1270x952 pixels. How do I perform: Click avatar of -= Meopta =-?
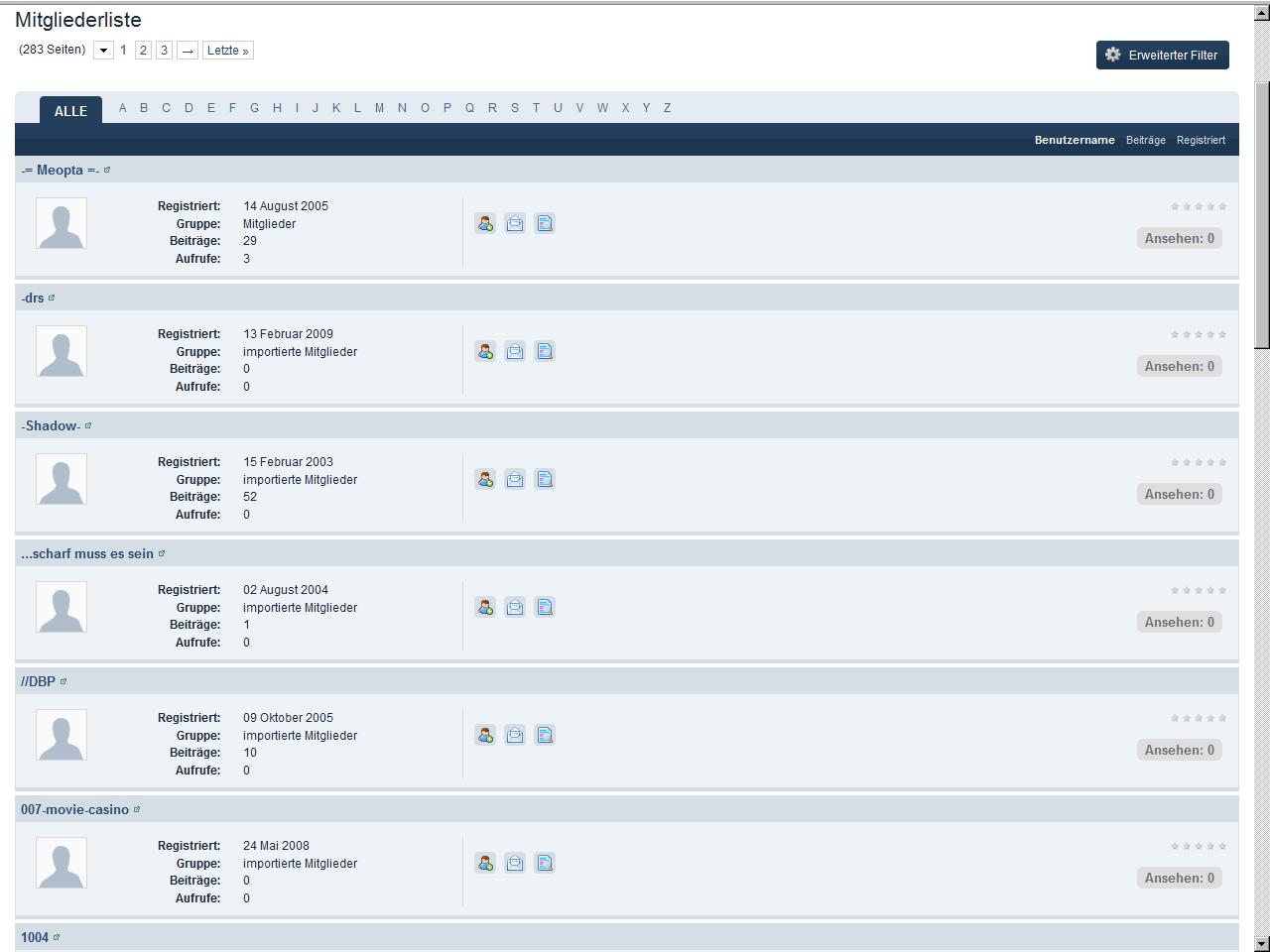(62, 223)
